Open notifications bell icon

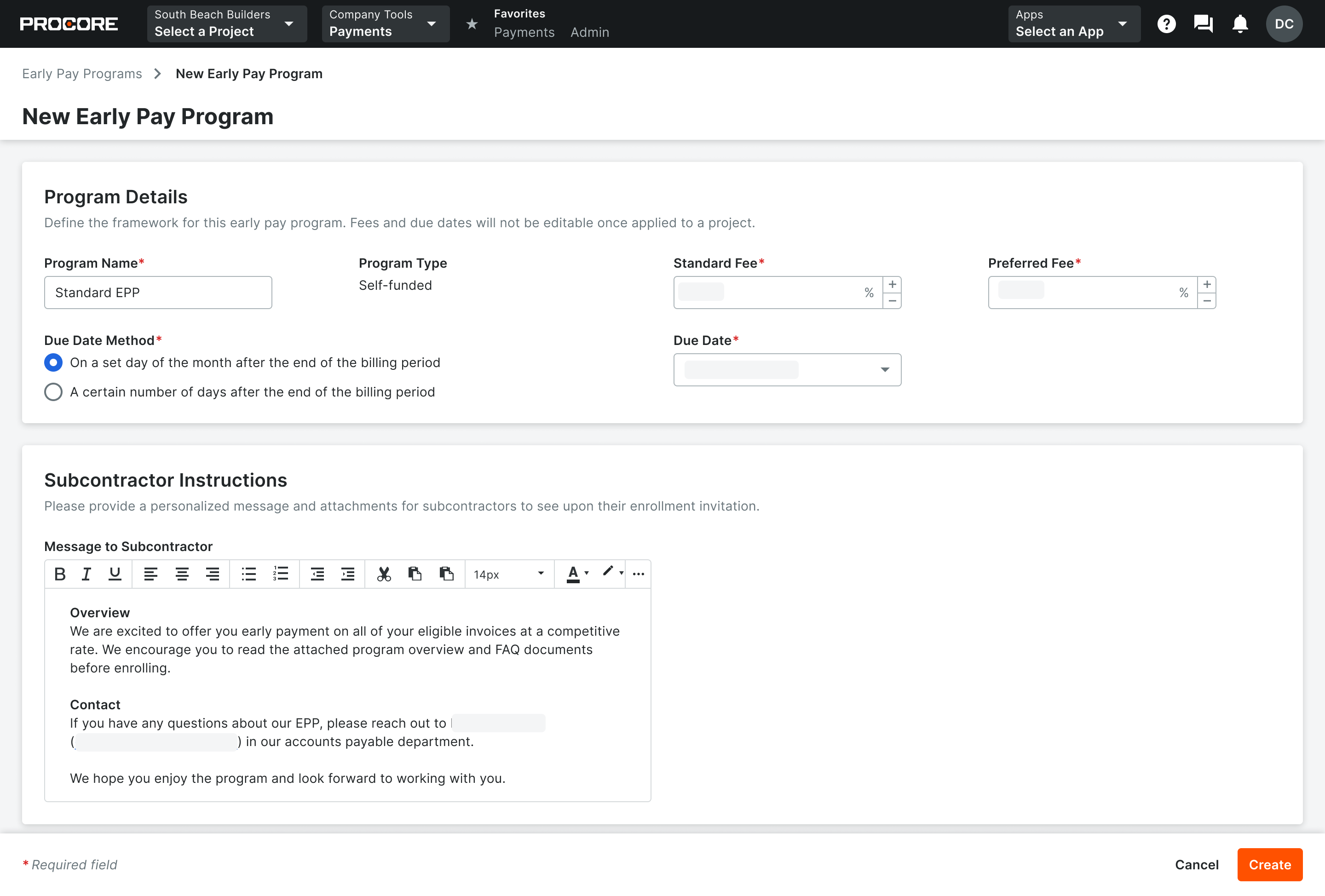click(1240, 23)
